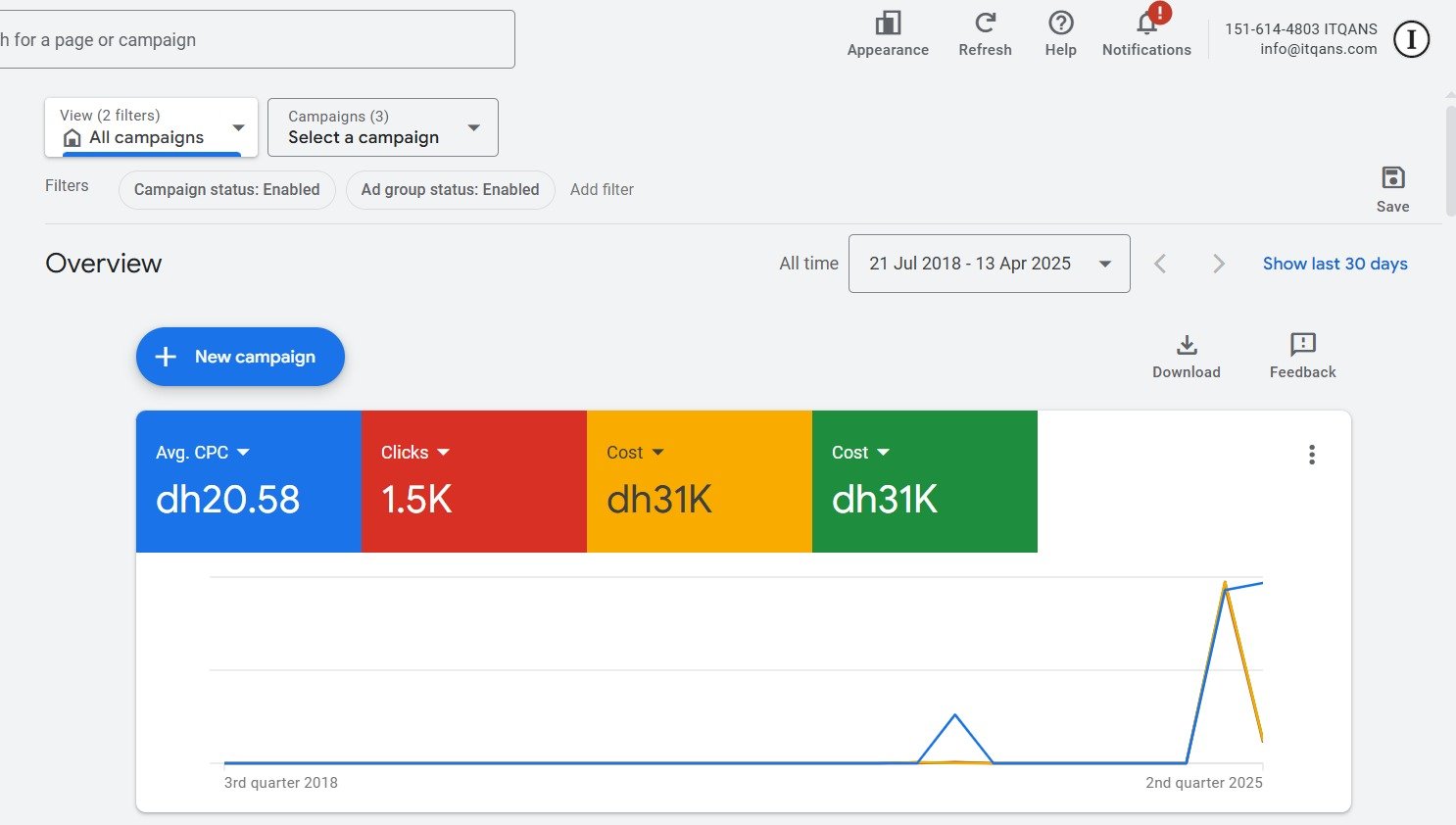Open Notifications bell icon
Image resolution: width=1456 pixels, height=825 pixels.
pyautogui.click(x=1146, y=23)
